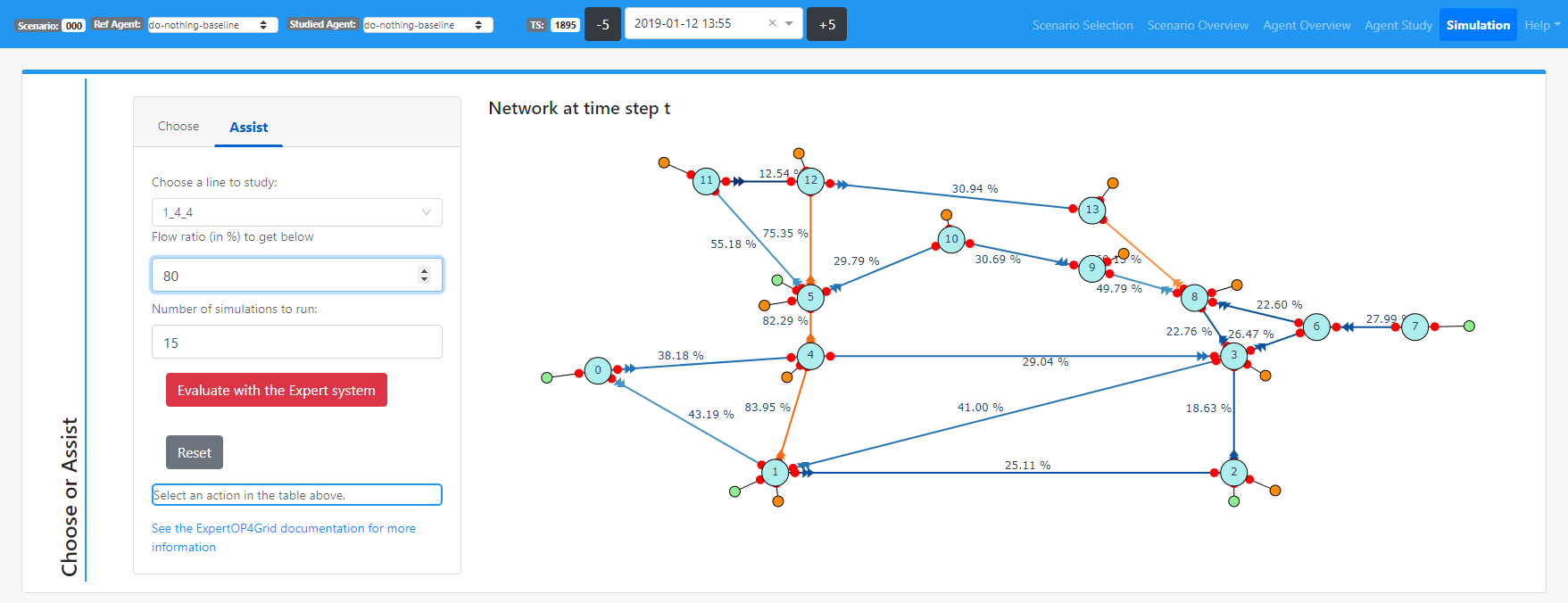The width and height of the screenshot is (1568, 603).
Task: Click the 75.35 % line flow label
Action: click(785, 233)
